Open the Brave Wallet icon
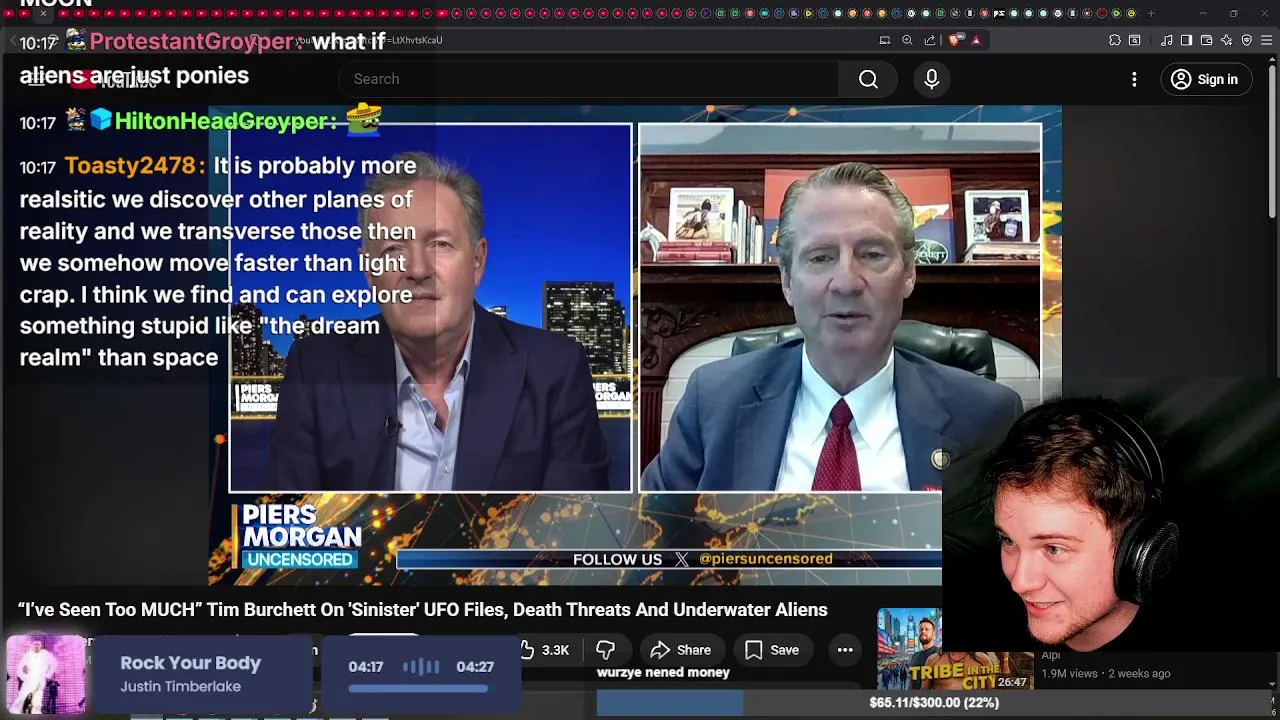 click(1206, 40)
